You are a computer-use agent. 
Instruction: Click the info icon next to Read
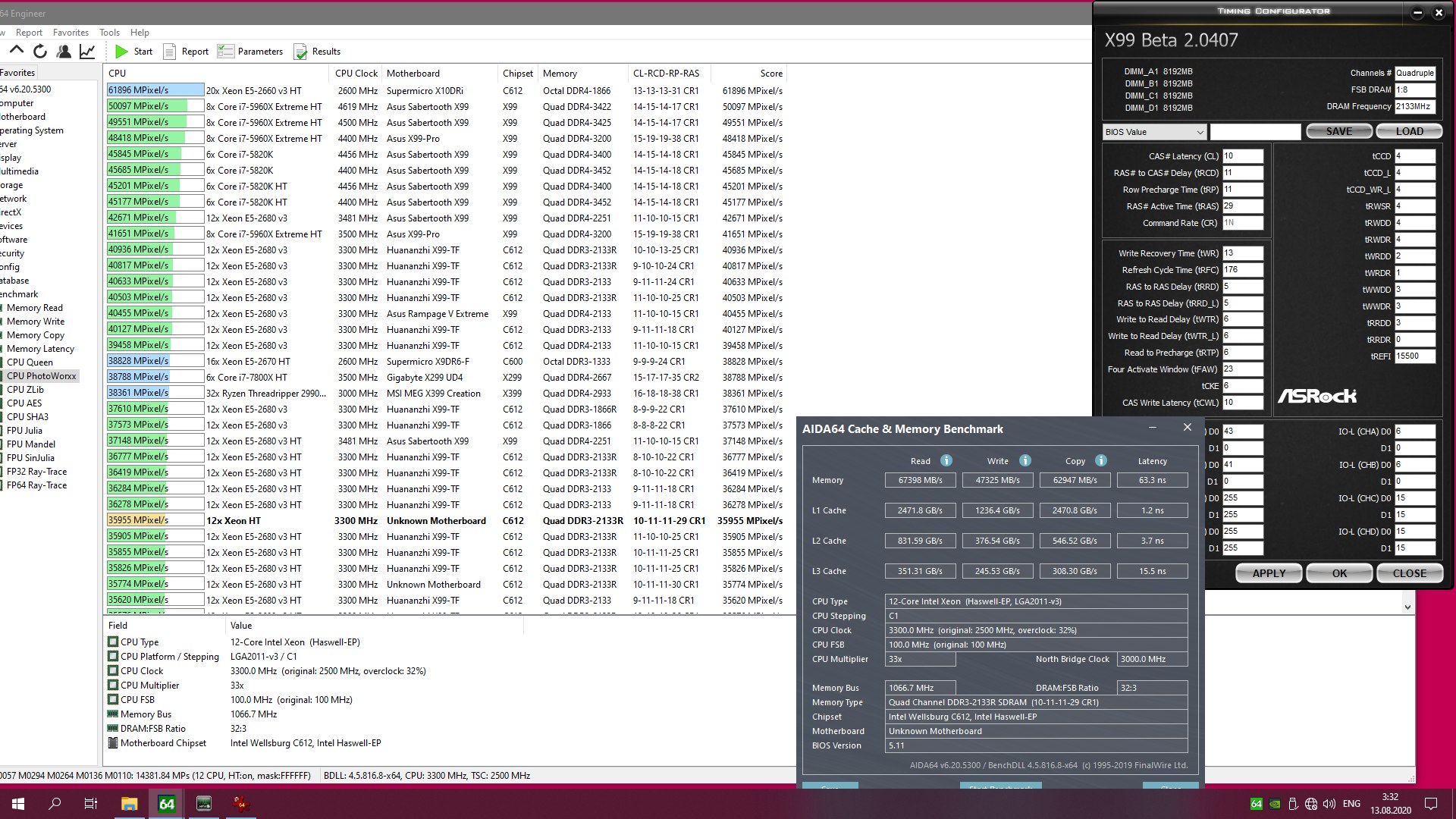(x=946, y=460)
